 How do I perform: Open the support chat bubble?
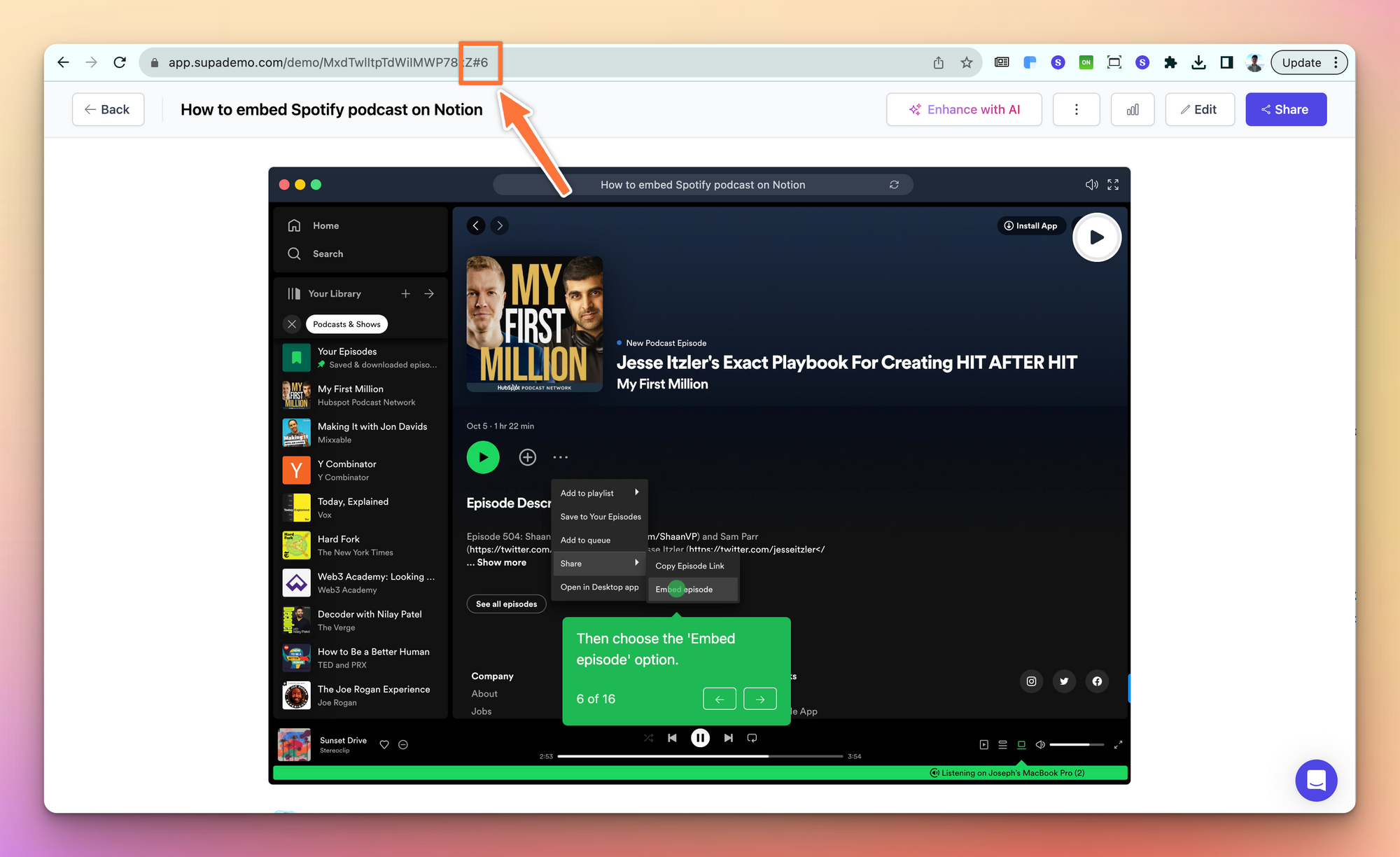(1316, 780)
